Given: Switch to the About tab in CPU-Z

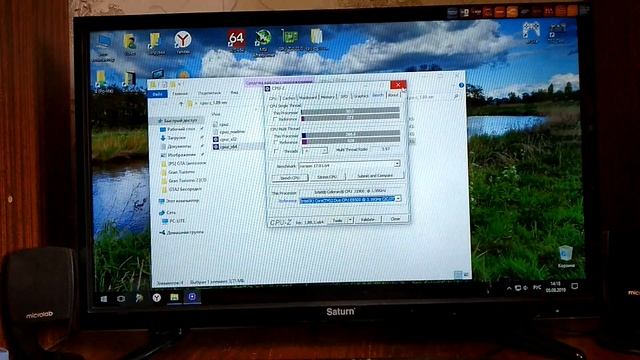Looking at the screenshot, I should pyautogui.click(x=393, y=95).
